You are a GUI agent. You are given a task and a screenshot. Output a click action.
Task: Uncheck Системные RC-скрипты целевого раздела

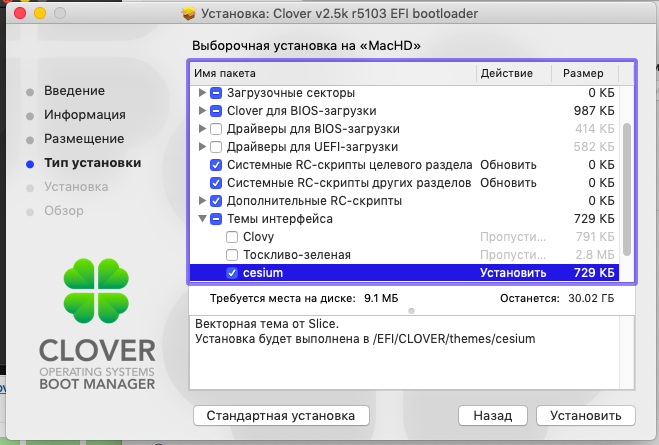(x=216, y=165)
